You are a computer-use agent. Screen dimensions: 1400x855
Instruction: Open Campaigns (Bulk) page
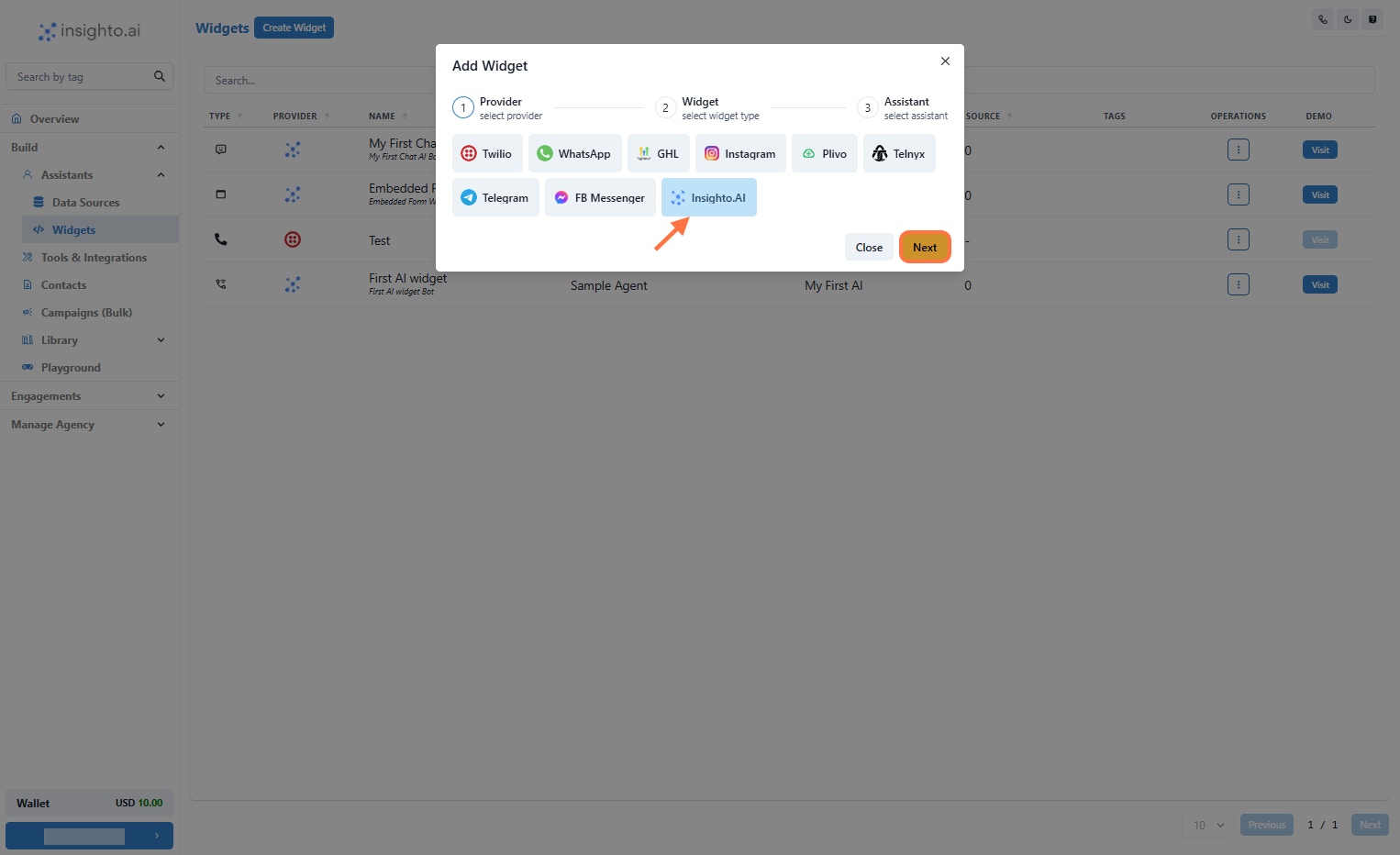(86, 312)
